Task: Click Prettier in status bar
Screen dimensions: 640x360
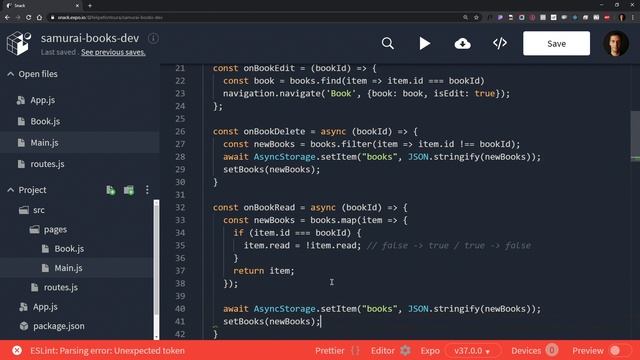Action: click(329, 351)
